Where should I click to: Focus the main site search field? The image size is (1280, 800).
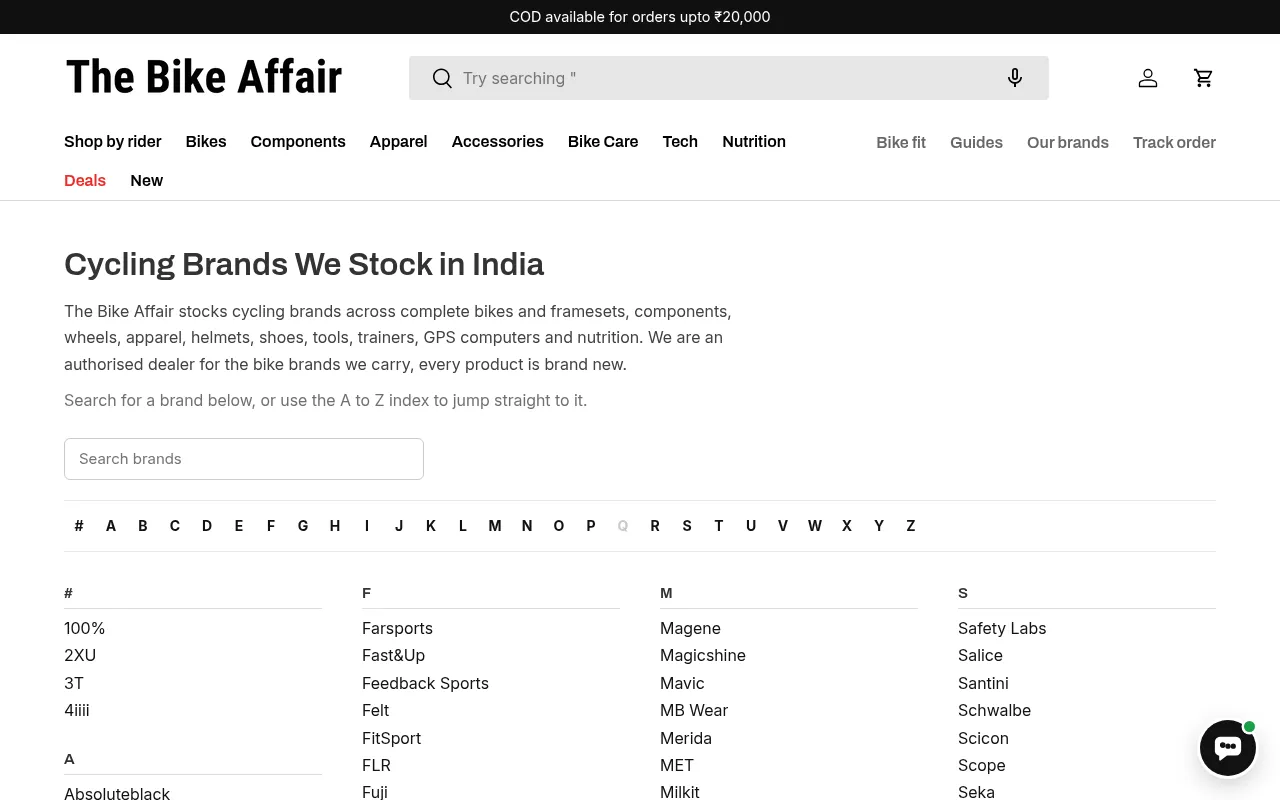point(729,78)
